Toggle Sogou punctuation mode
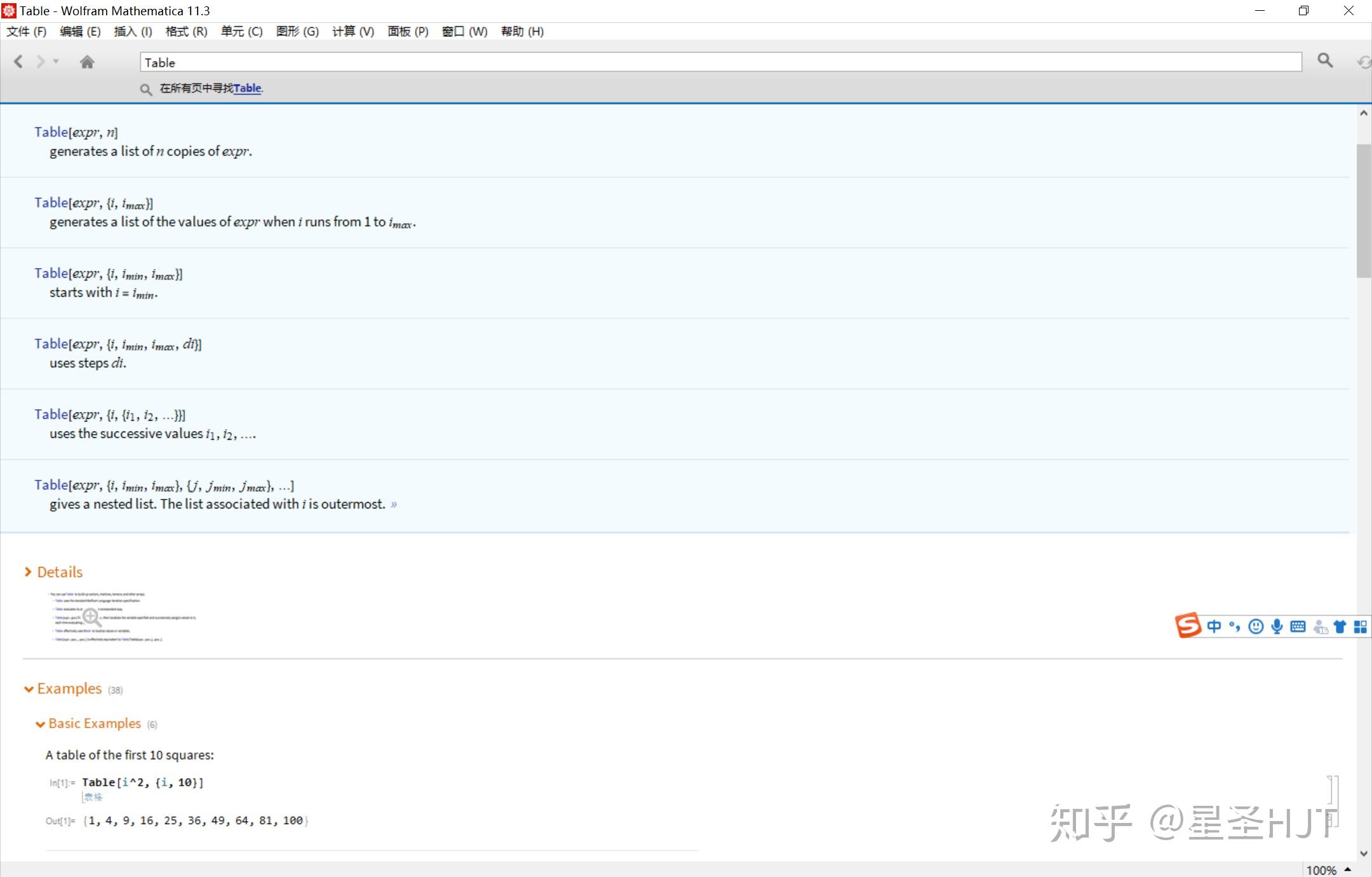 pos(1234,627)
